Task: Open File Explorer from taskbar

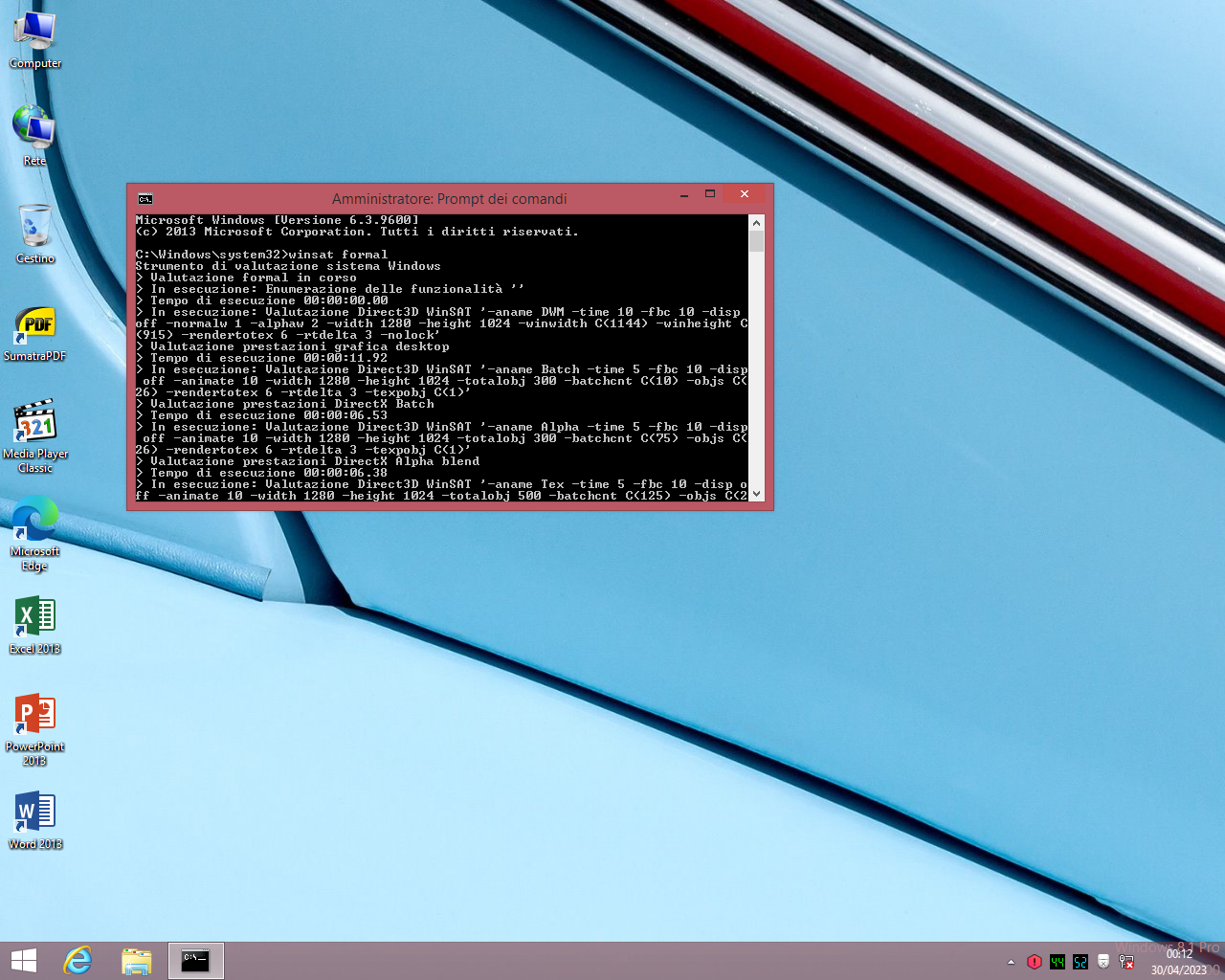Action: point(137,961)
